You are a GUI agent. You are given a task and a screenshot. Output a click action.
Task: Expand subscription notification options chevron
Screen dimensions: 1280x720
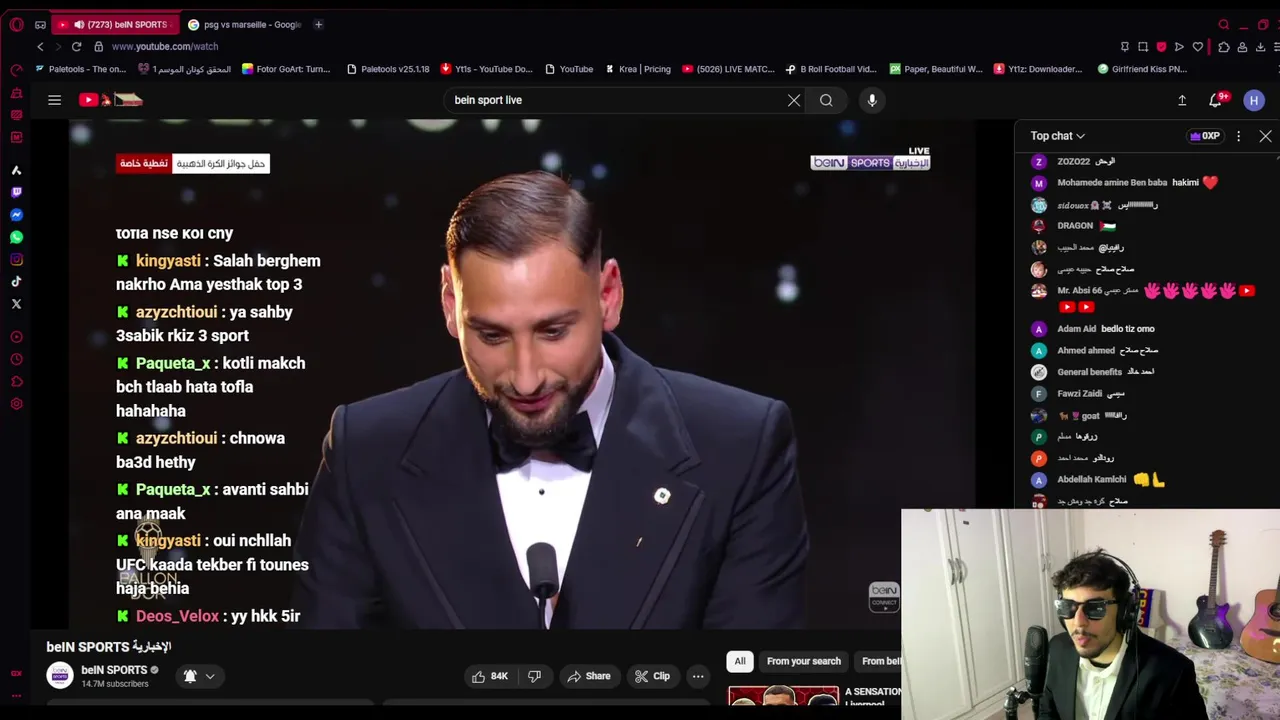click(x=210, y=676)
